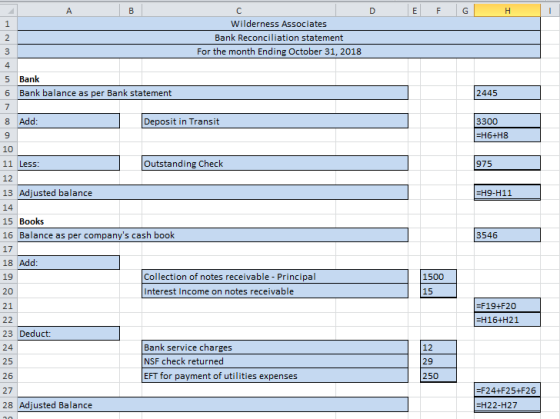Click the Bank Reconciliation statement cell
560x419 pixels.
coord(279,38)
